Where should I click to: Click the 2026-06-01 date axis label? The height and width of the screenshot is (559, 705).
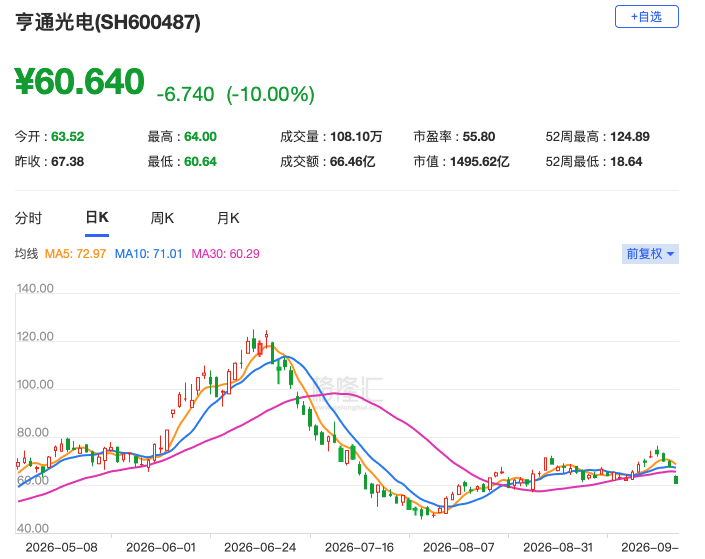[161, 547]
